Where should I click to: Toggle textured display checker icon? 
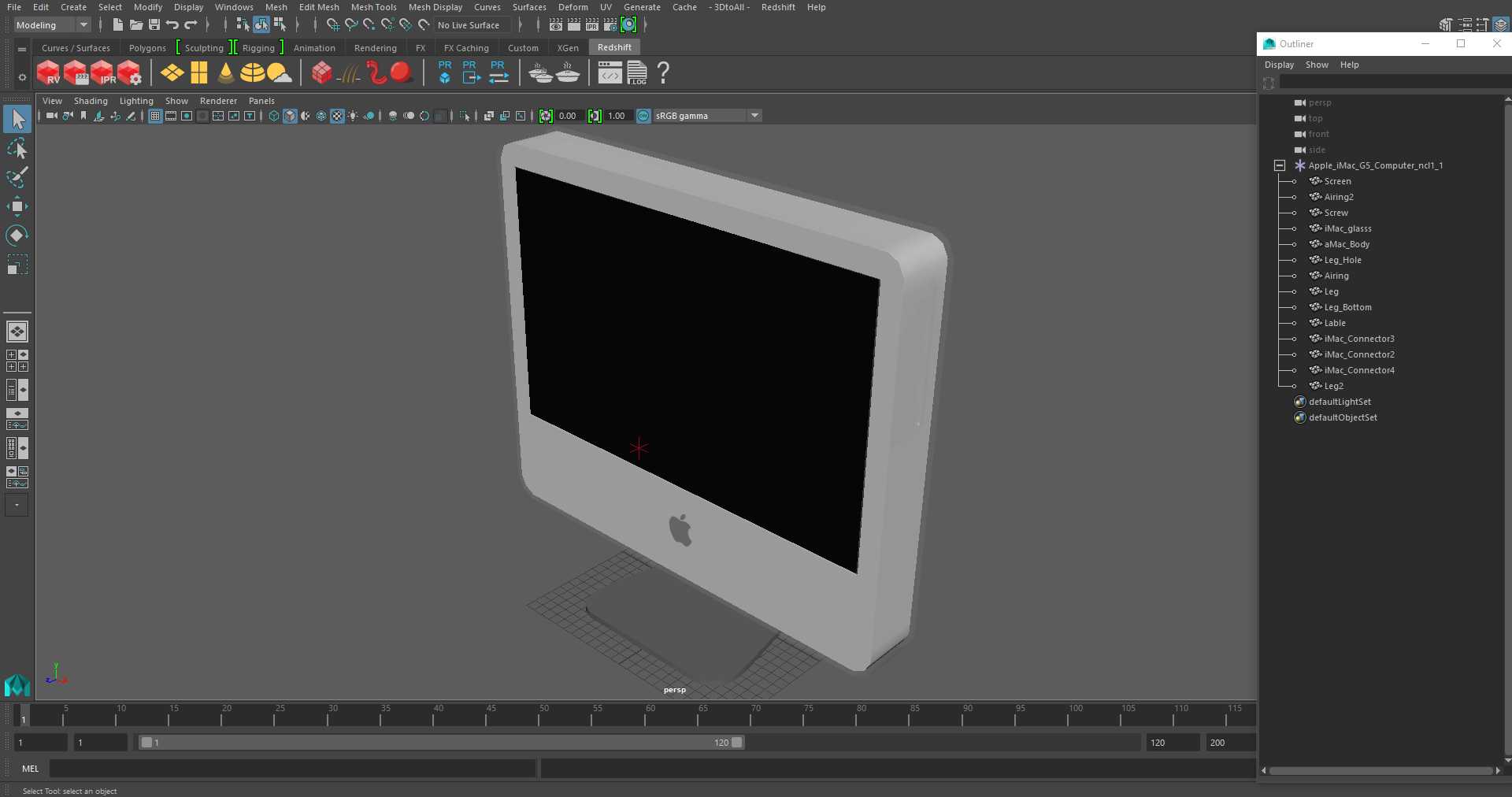pos(337,116)
